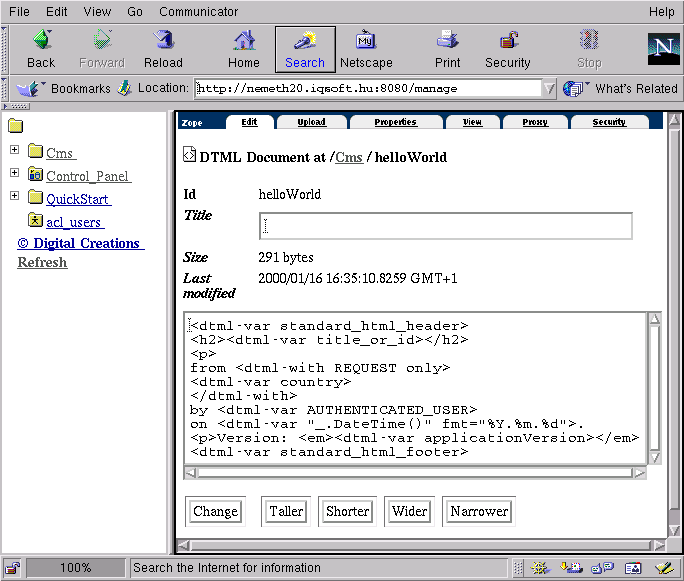Open What's Related icon

point(575,89)
